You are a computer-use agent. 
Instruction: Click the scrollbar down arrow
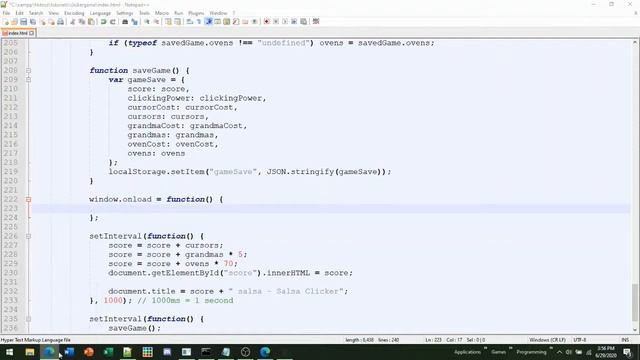[x=635, y=329]
